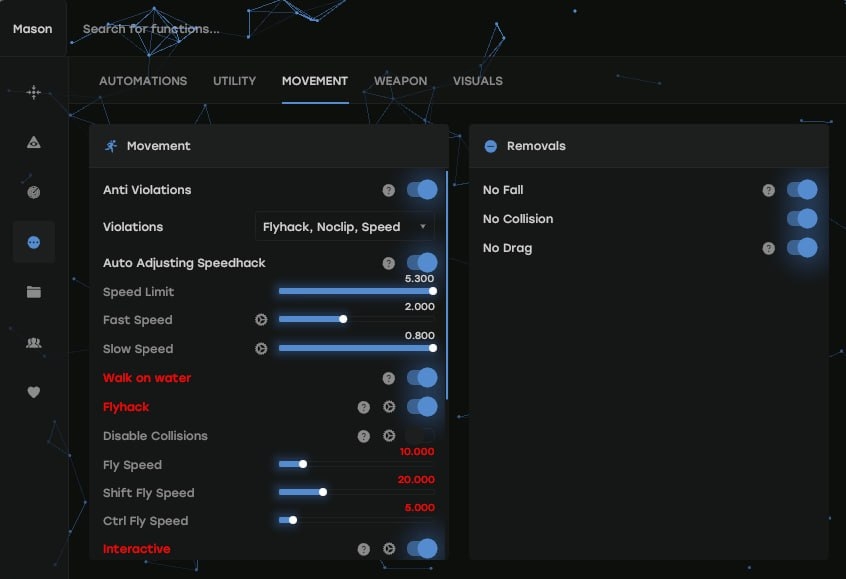
Task: Click the Shift Fly Speed slider handle
Action: tap(322, 492)
